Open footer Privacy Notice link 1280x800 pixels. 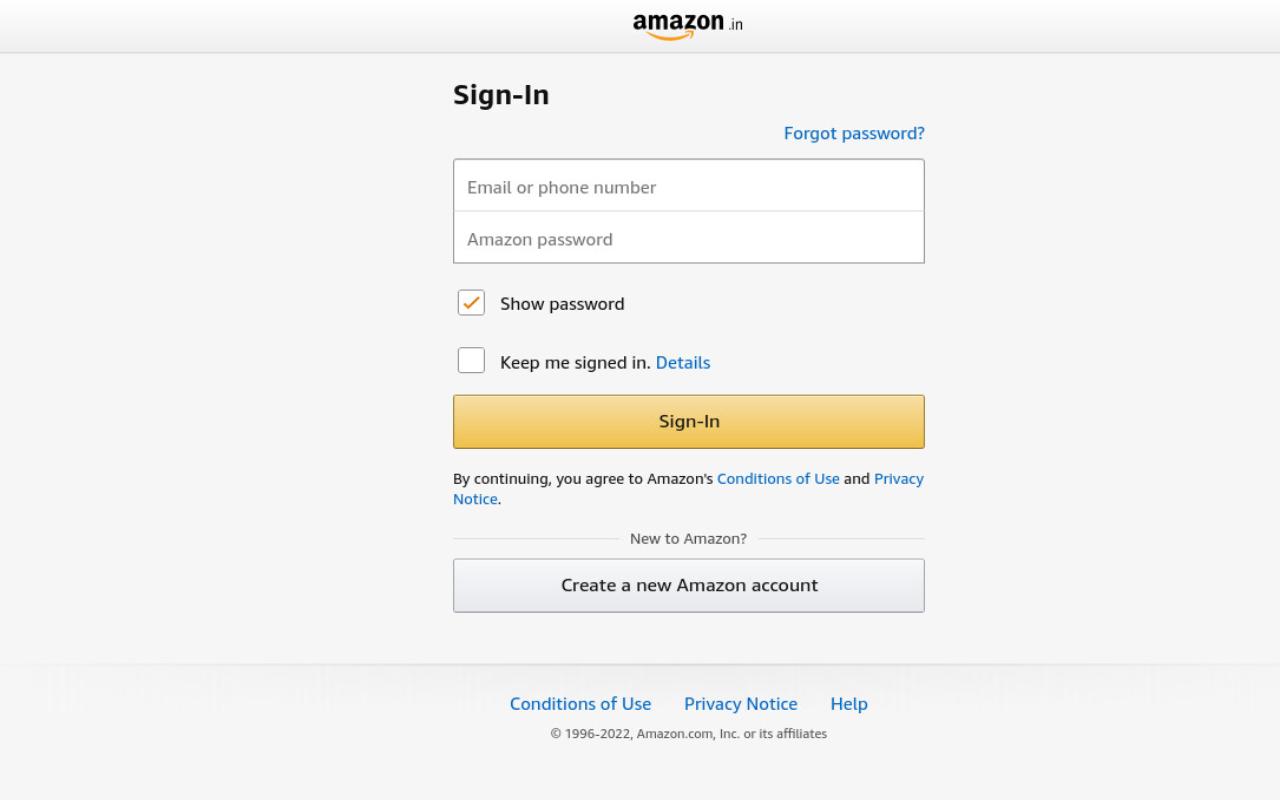tap(741, 704)
